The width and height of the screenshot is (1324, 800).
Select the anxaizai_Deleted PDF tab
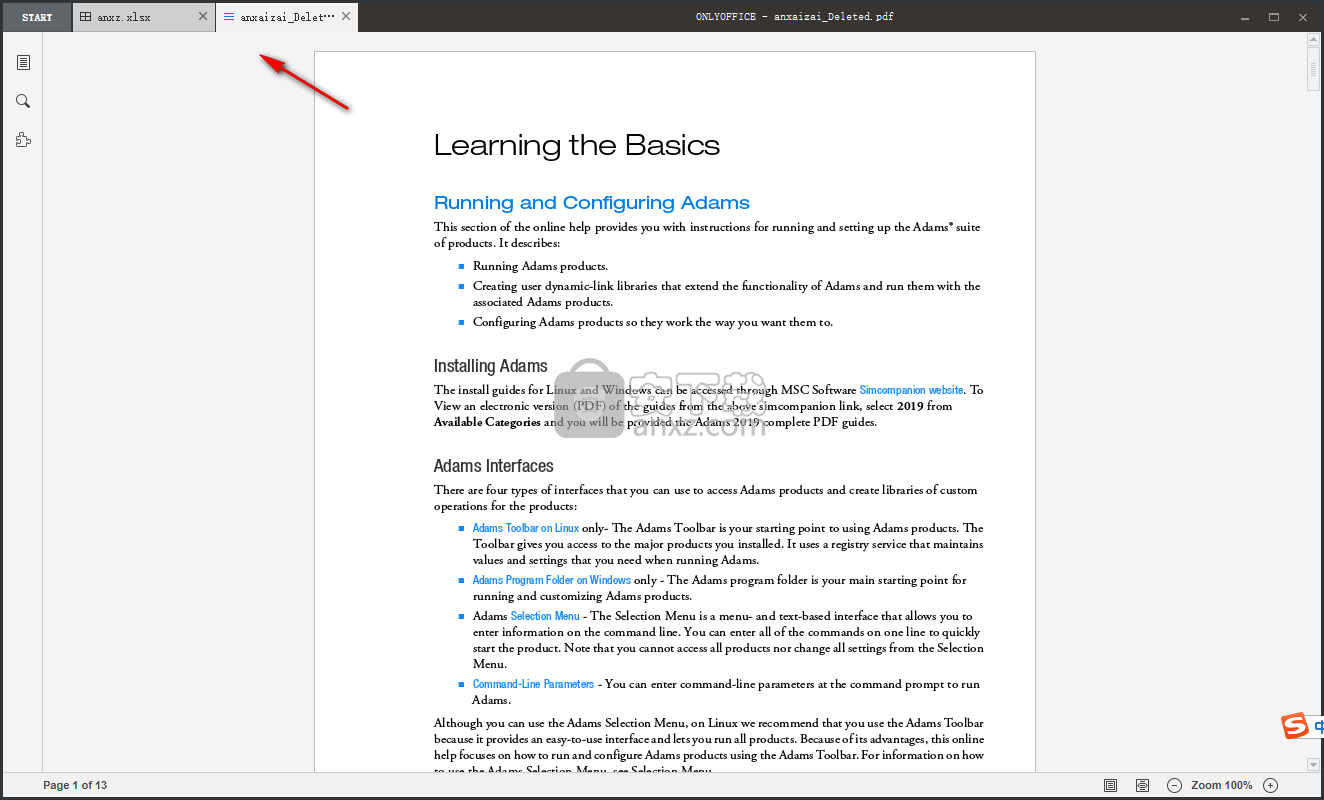(x=287, y=17)
